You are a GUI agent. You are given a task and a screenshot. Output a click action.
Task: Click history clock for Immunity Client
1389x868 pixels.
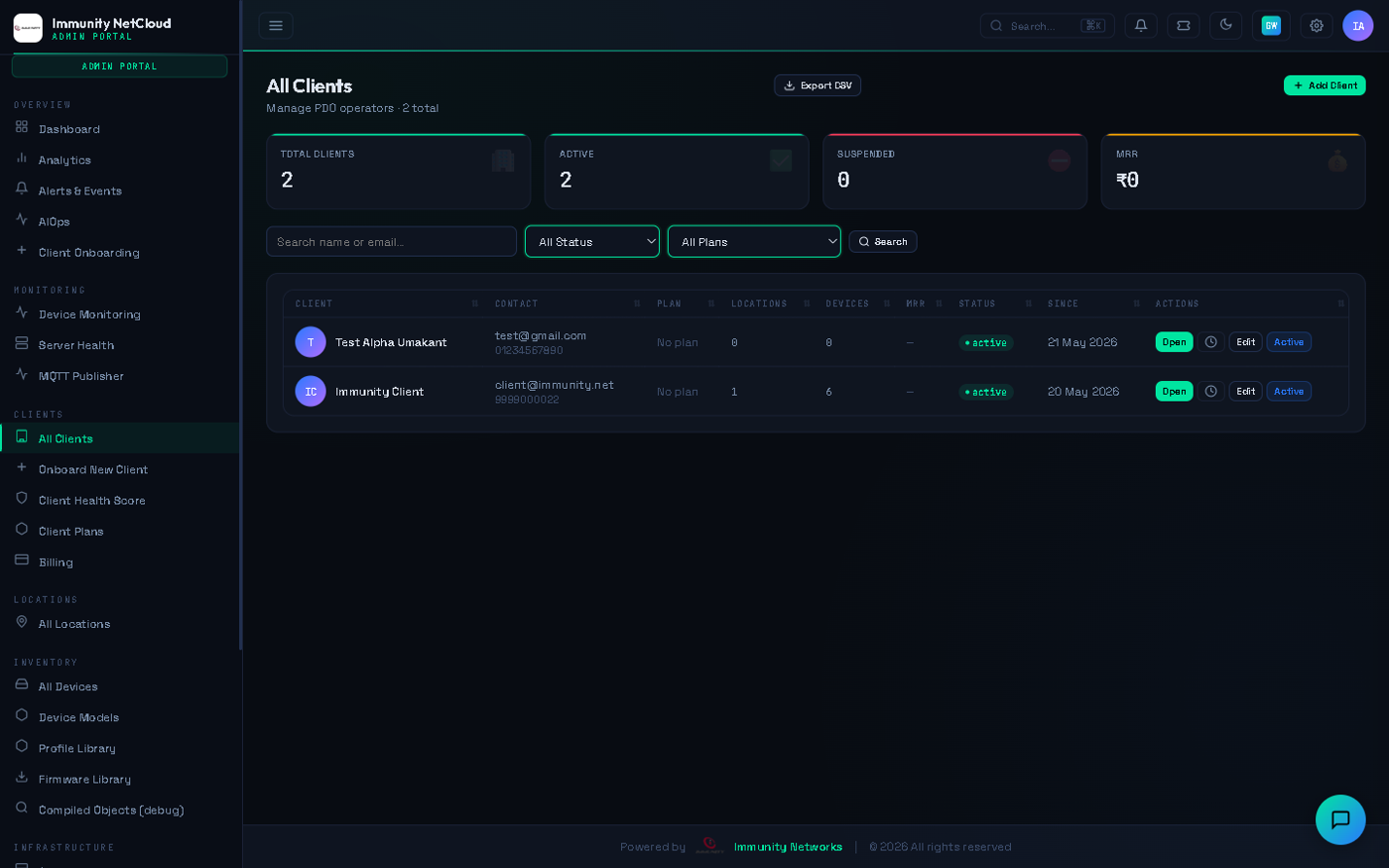[1210, 392]
